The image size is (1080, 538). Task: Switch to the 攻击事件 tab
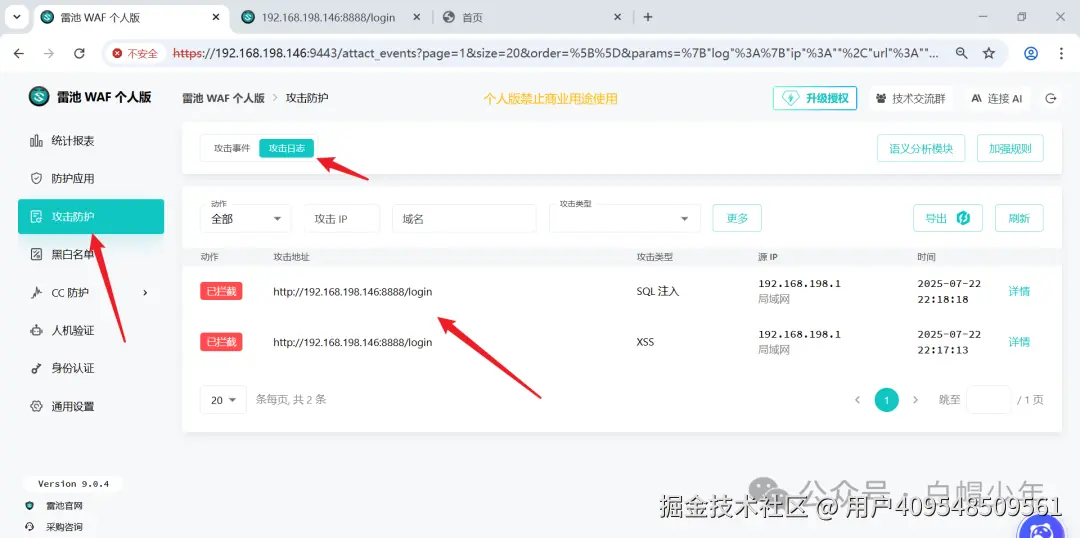[231, 148]
